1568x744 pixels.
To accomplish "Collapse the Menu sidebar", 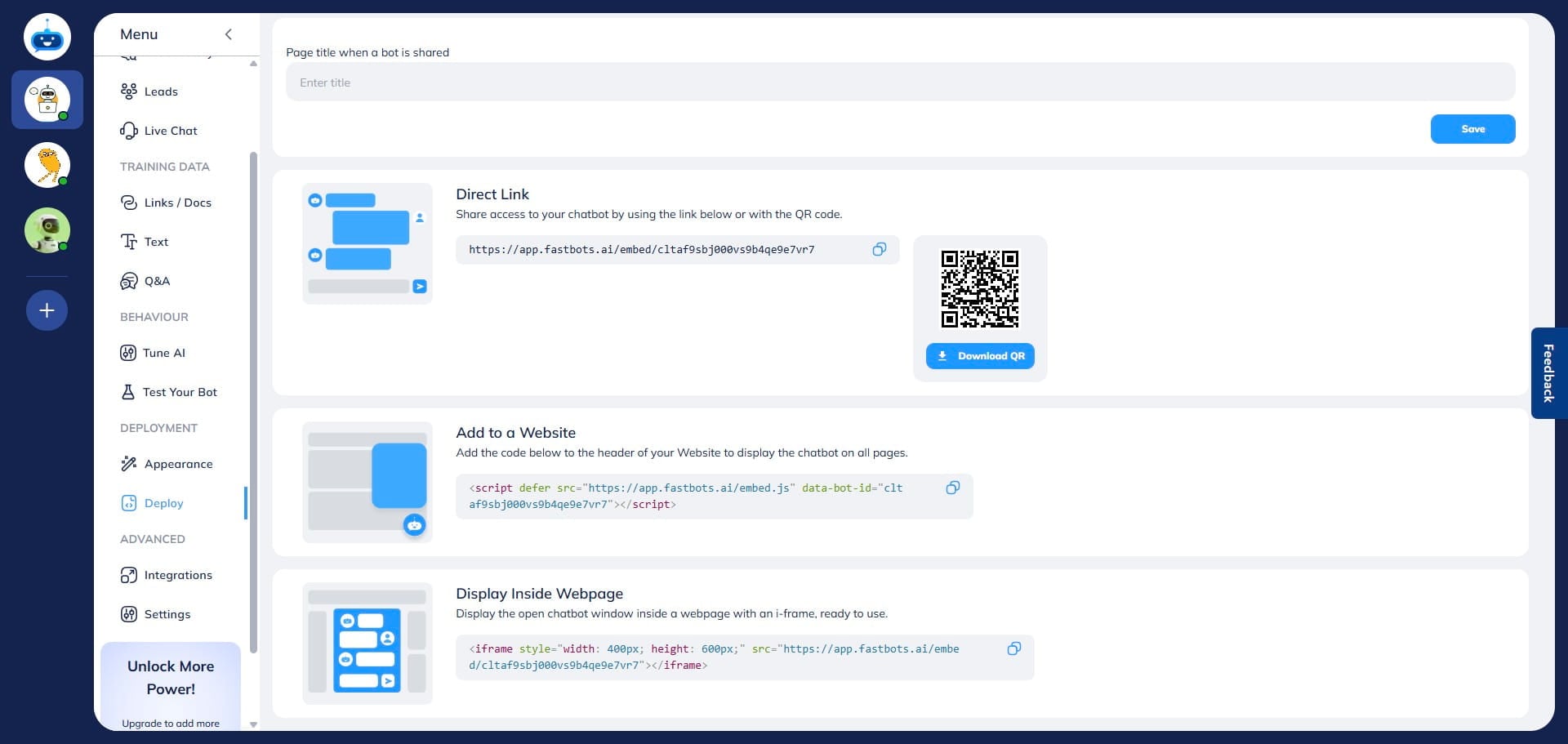I will pos(229,34).
